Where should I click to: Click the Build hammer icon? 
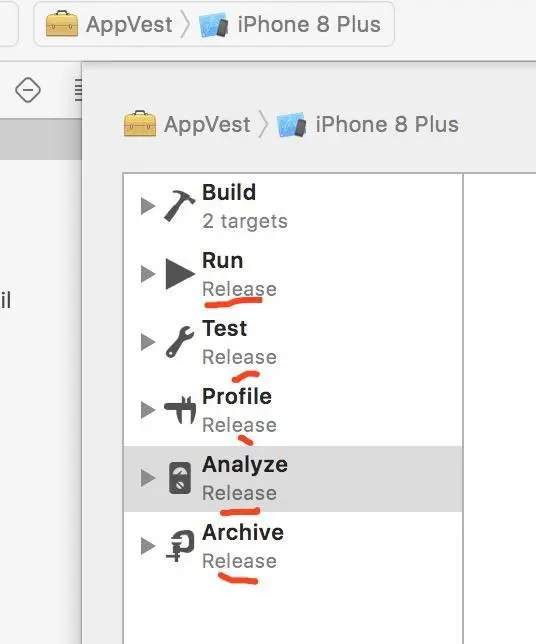point(179,205)
